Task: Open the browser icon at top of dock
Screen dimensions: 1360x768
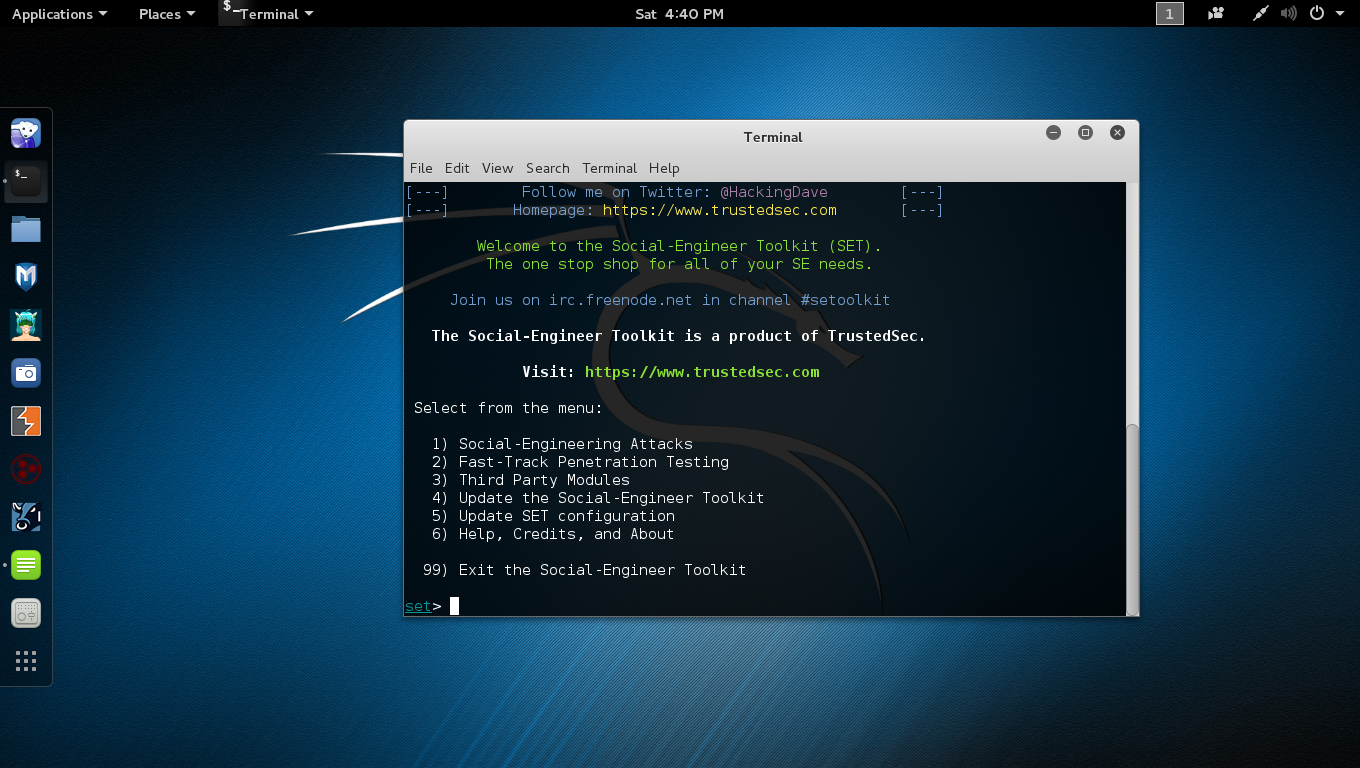Action: coord(26,132)
